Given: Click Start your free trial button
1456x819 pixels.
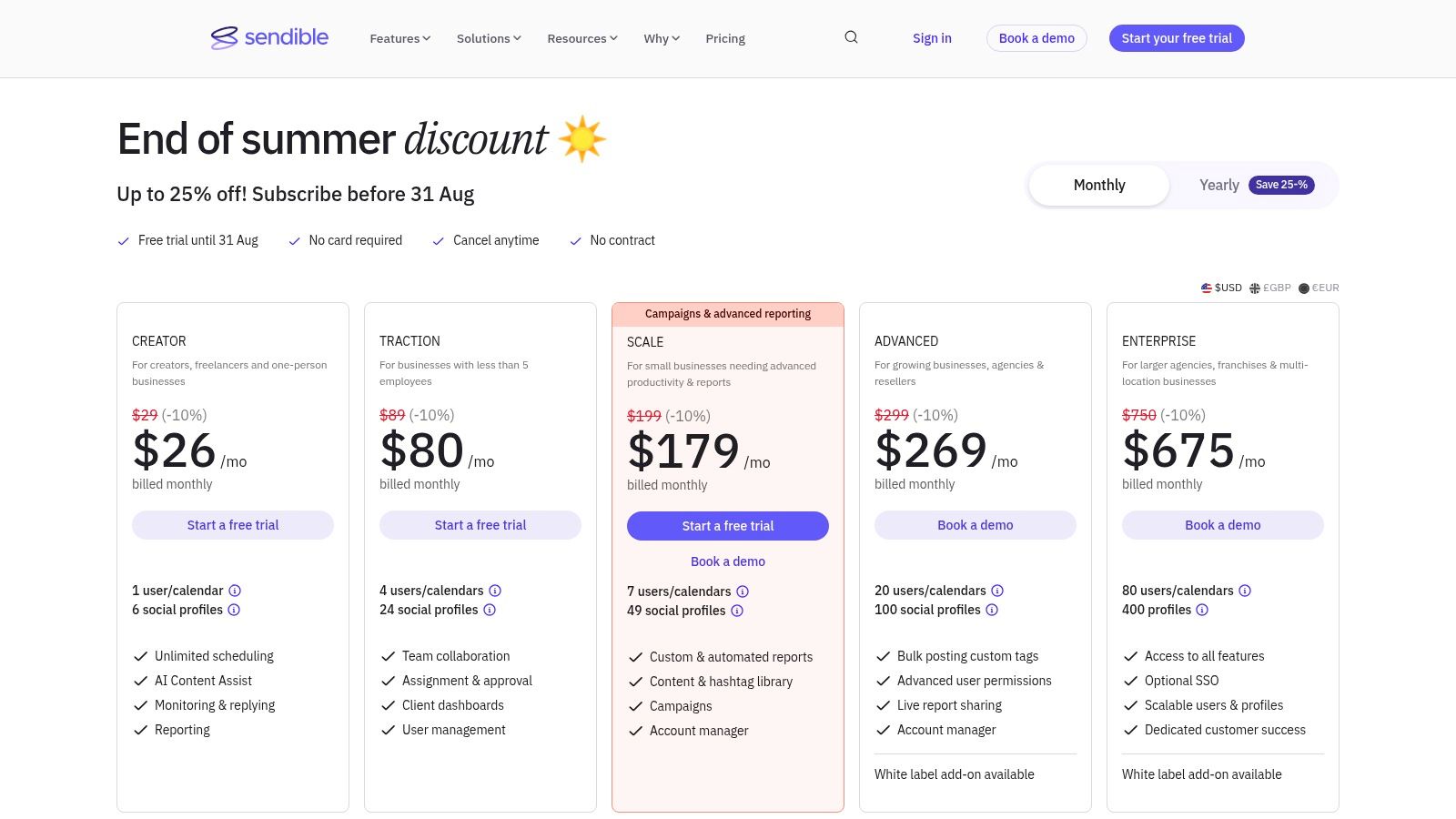Looking at the screenshot, I should tap(1177, 38).
